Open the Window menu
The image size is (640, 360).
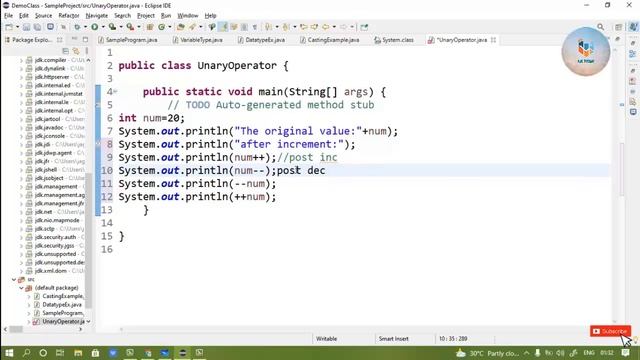188,16
